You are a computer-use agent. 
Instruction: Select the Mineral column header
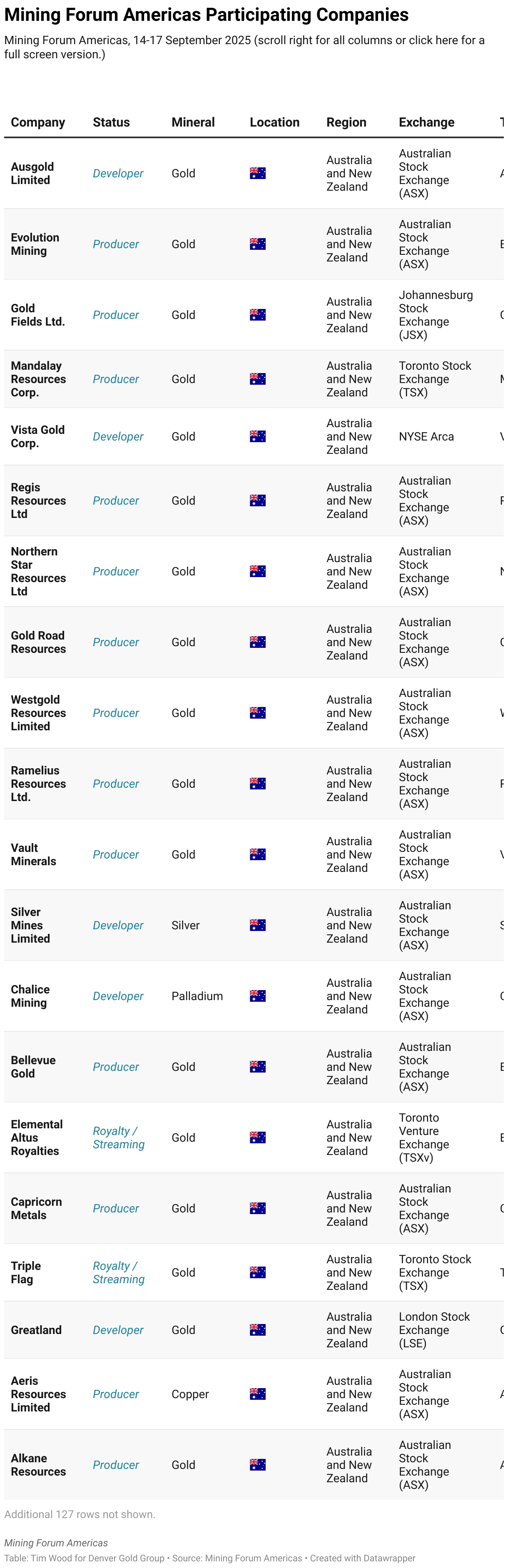[192, 122]
